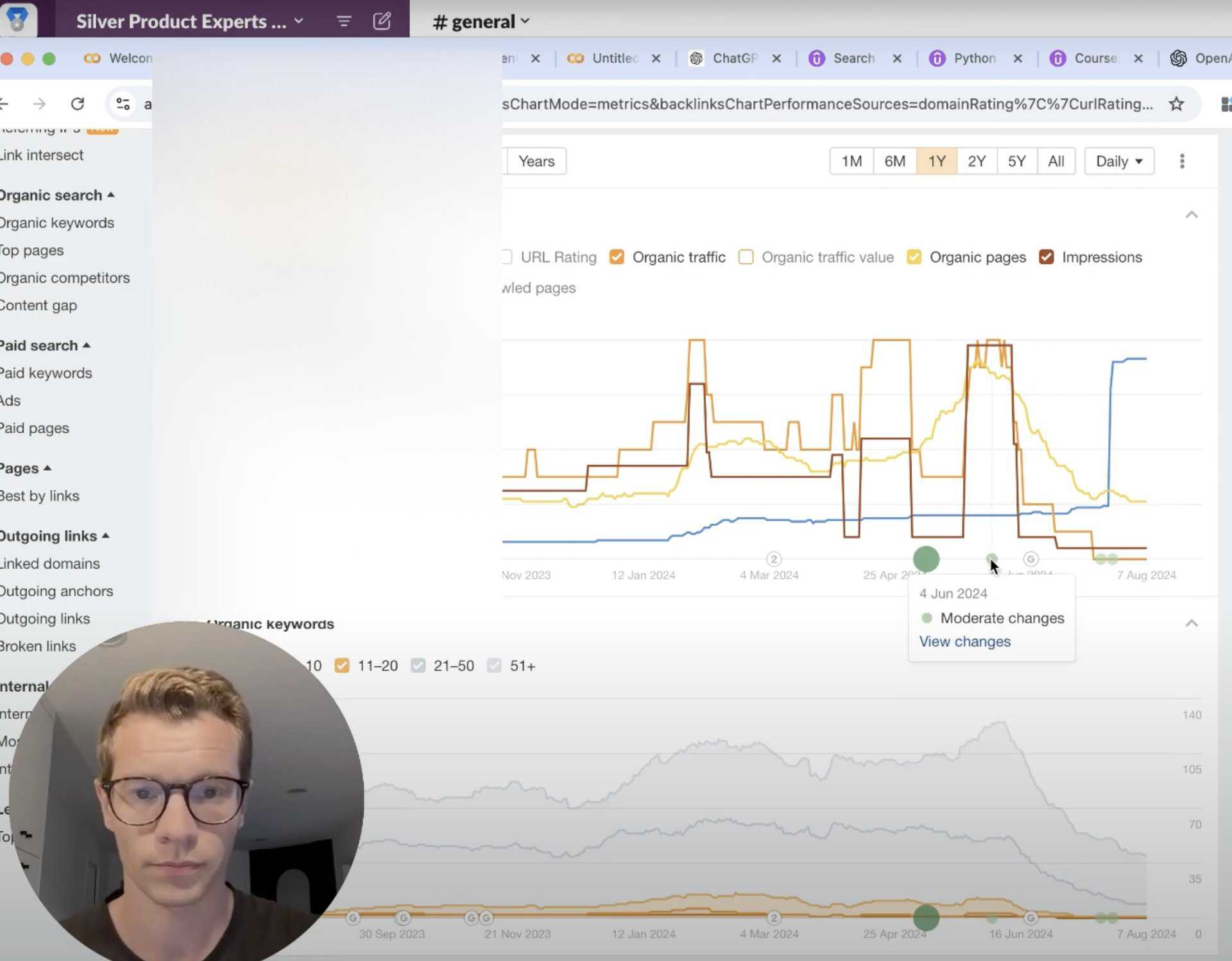
Task: Set chart range to 1M
Action: pos(851,161)
